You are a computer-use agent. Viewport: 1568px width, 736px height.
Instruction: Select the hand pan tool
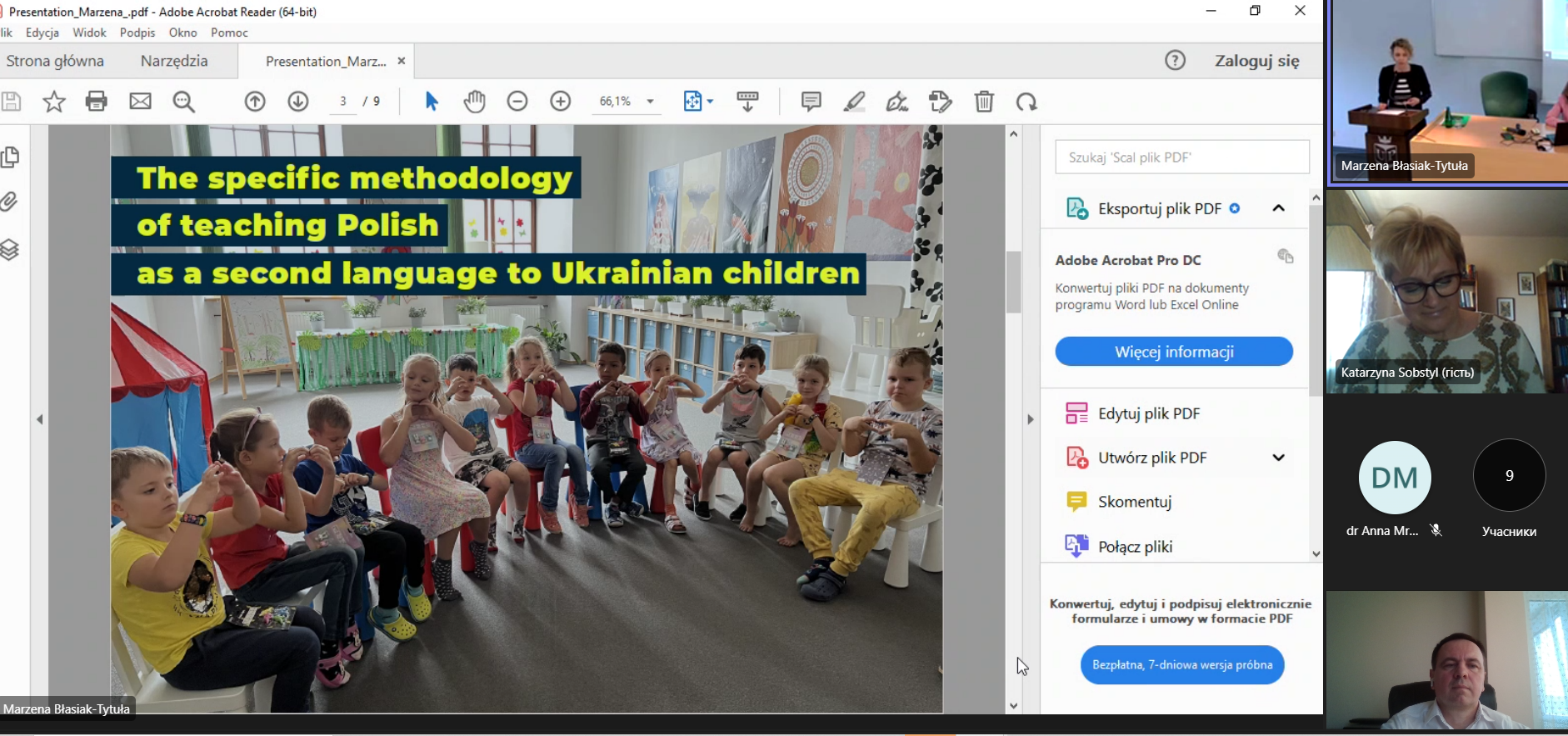474,102
